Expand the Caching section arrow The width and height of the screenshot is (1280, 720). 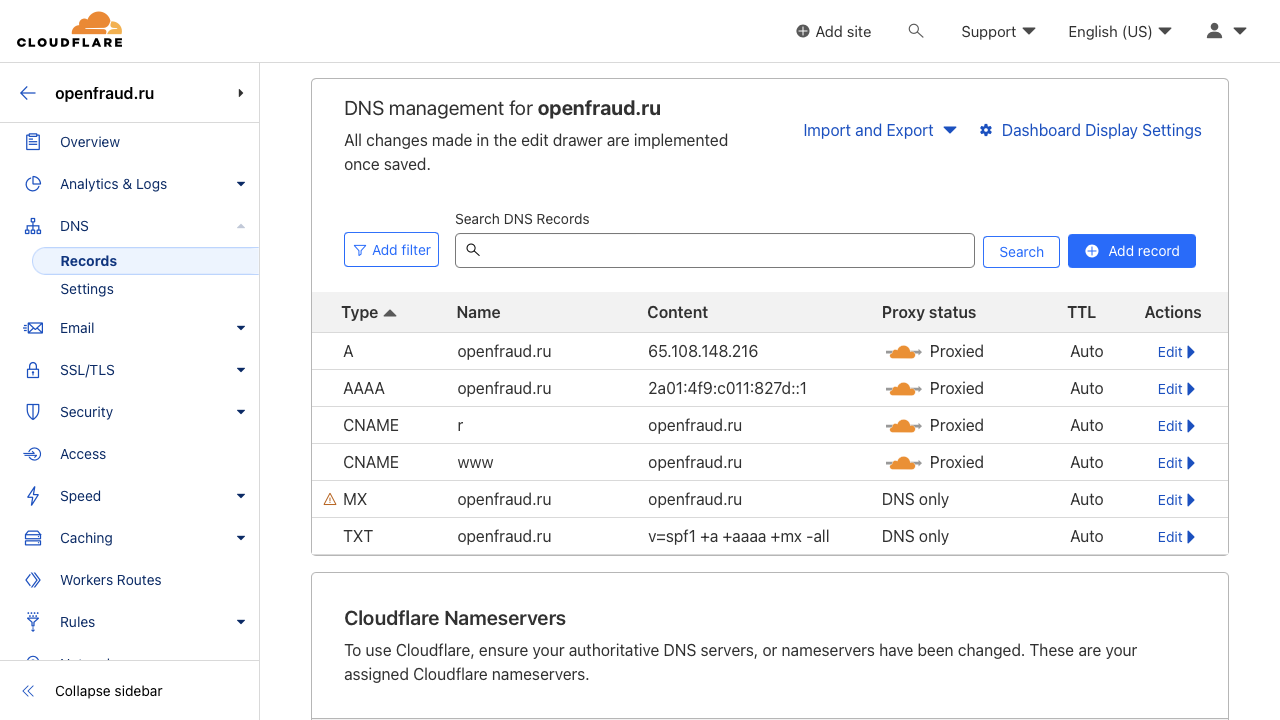(241, 538)
